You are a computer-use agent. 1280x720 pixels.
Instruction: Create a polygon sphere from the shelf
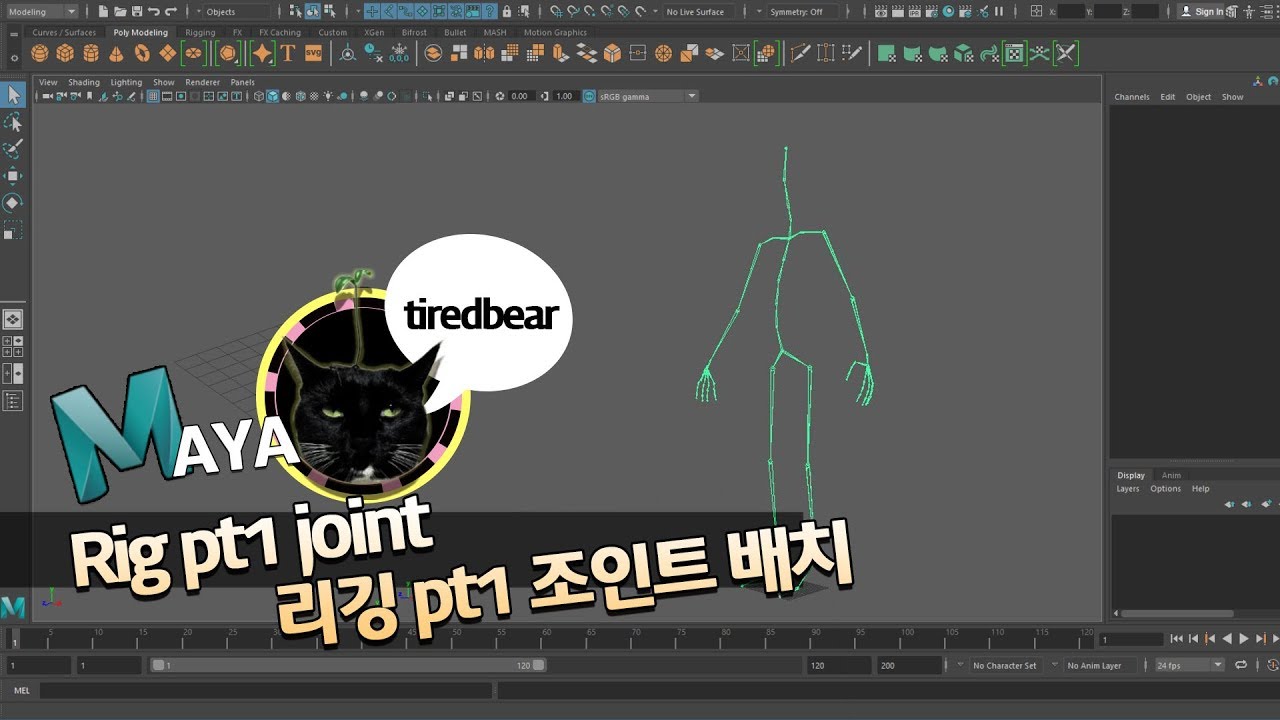[40, 53]
